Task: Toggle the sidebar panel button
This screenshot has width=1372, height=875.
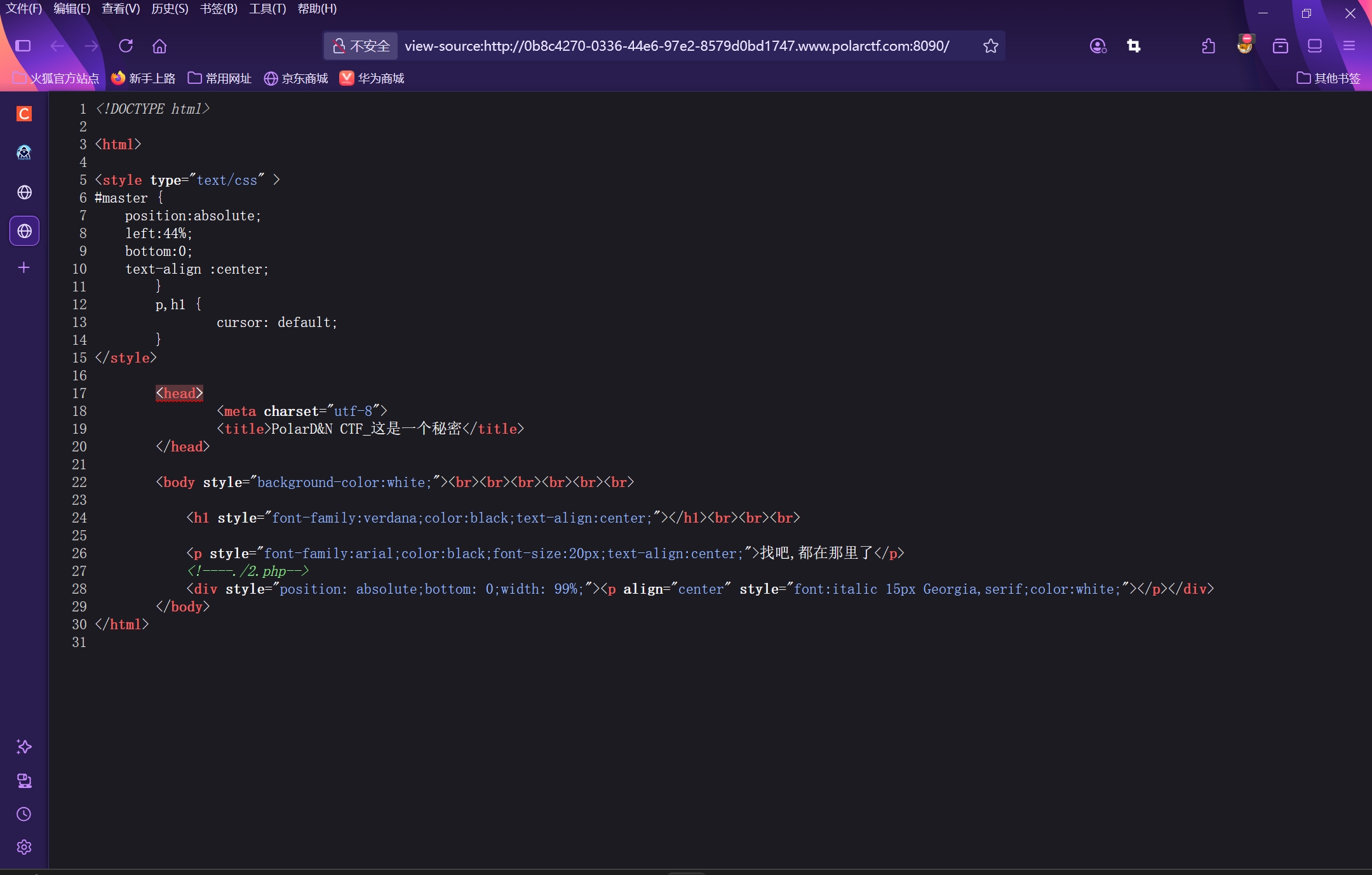Action: pyautogui.click(x=23, y=46)
